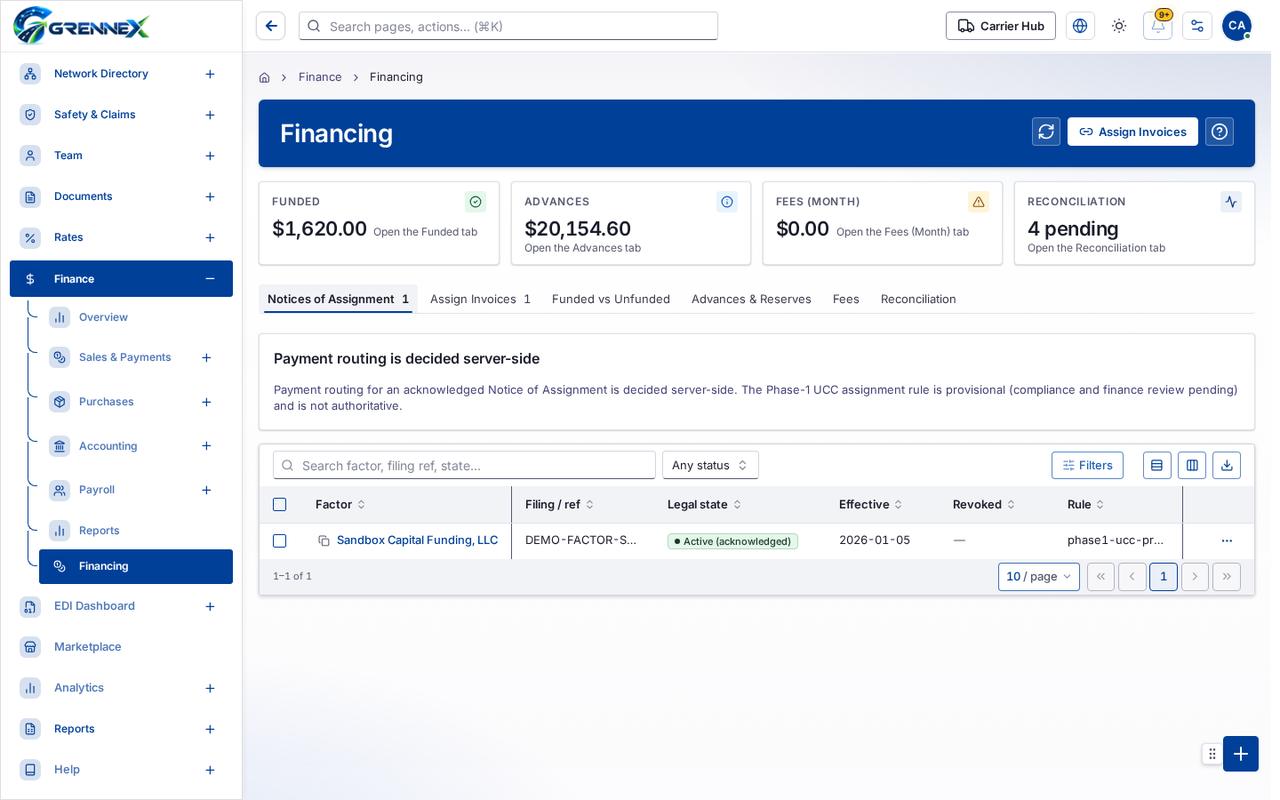Collapse the Finance sidebar section

pos(210,279)
